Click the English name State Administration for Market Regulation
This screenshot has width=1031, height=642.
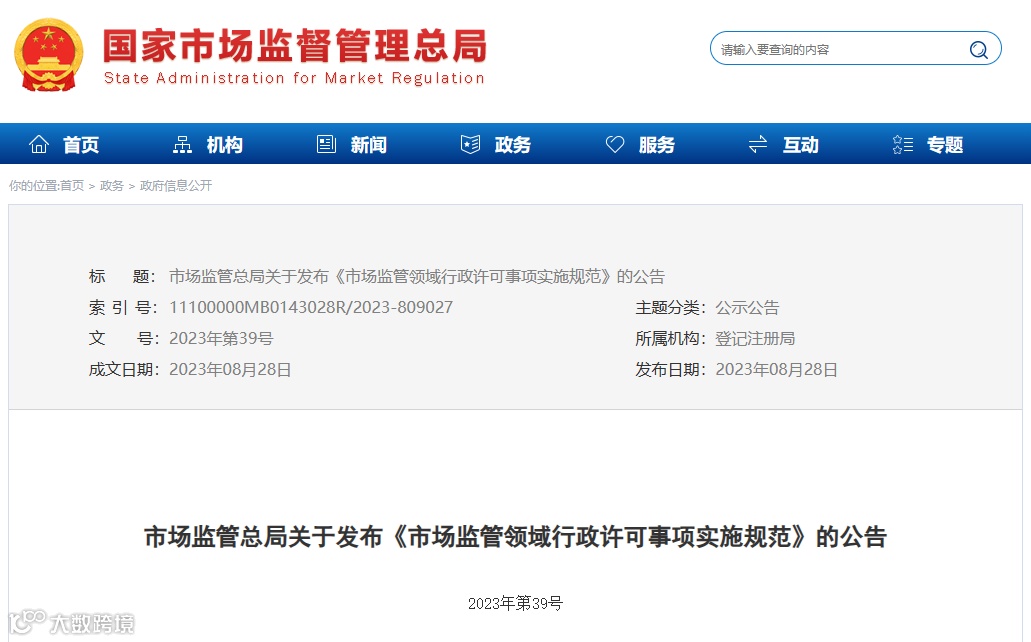(x=294, y=78)
